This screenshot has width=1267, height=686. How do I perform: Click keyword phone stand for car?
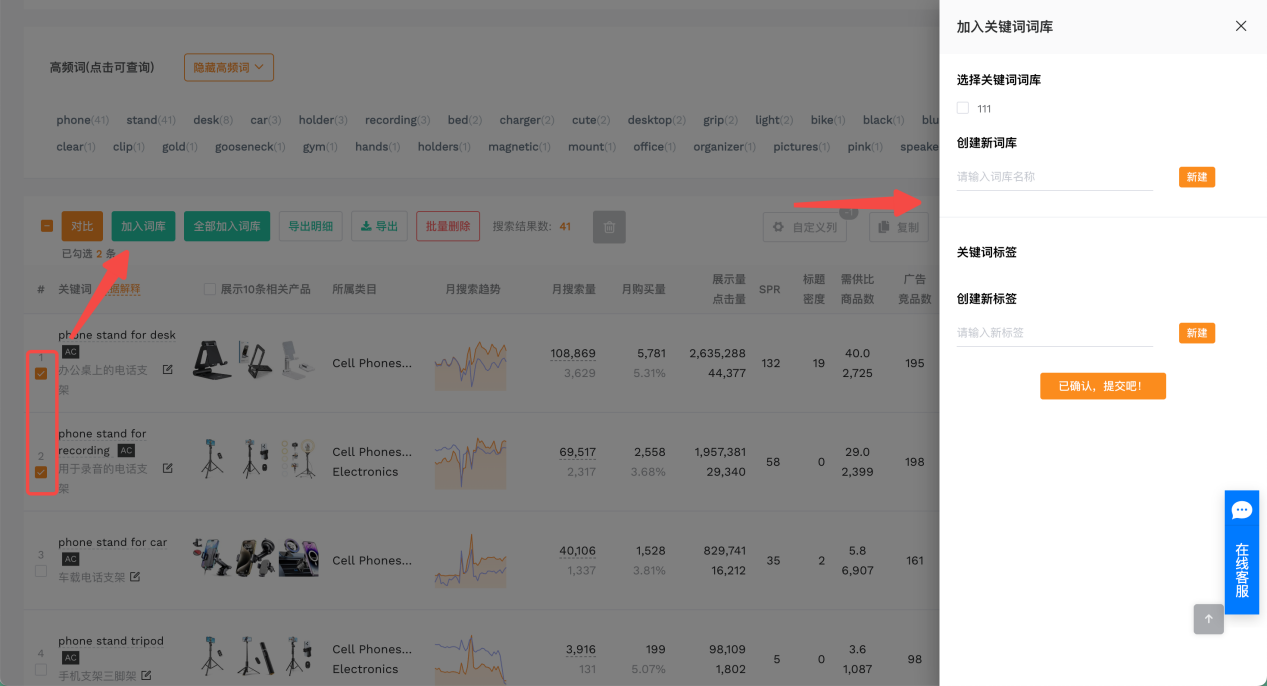[113, 542]
